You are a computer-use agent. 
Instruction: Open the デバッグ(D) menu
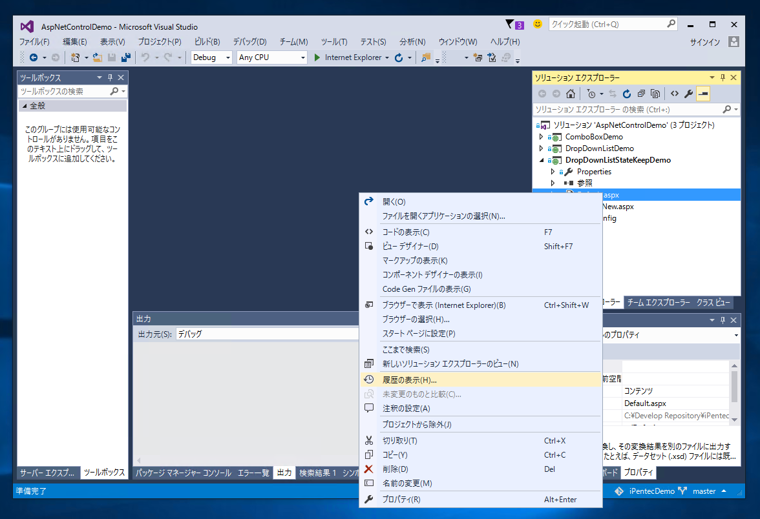[x=250, y=42]
